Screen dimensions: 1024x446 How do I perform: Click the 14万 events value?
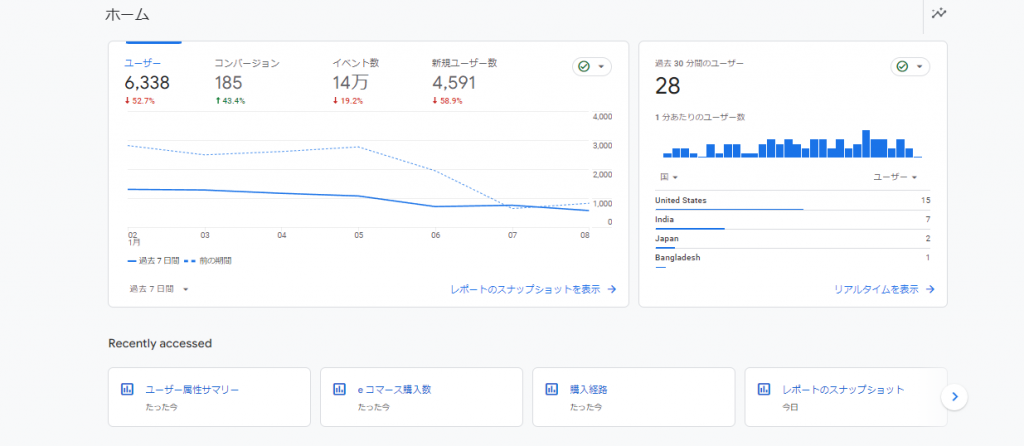tap(350, 83)
